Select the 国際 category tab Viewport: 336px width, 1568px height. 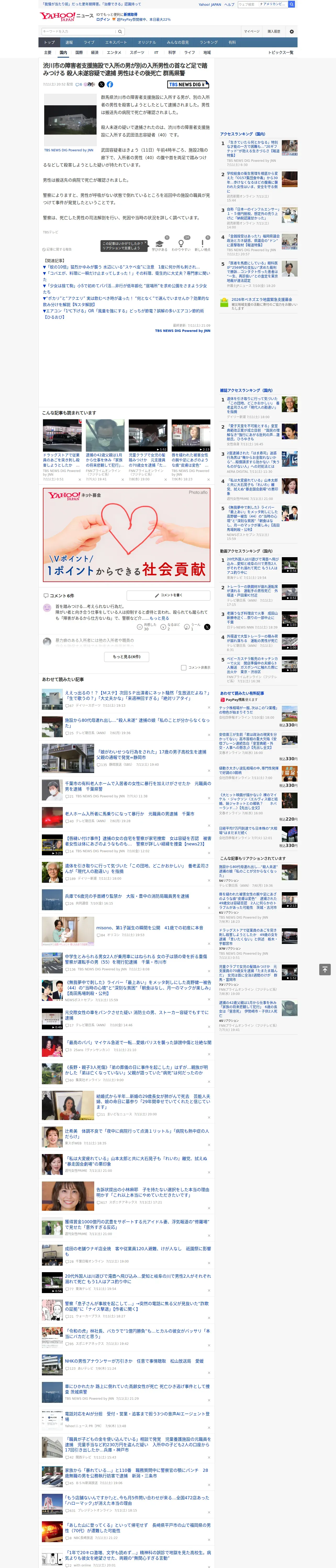click(79, 52)
